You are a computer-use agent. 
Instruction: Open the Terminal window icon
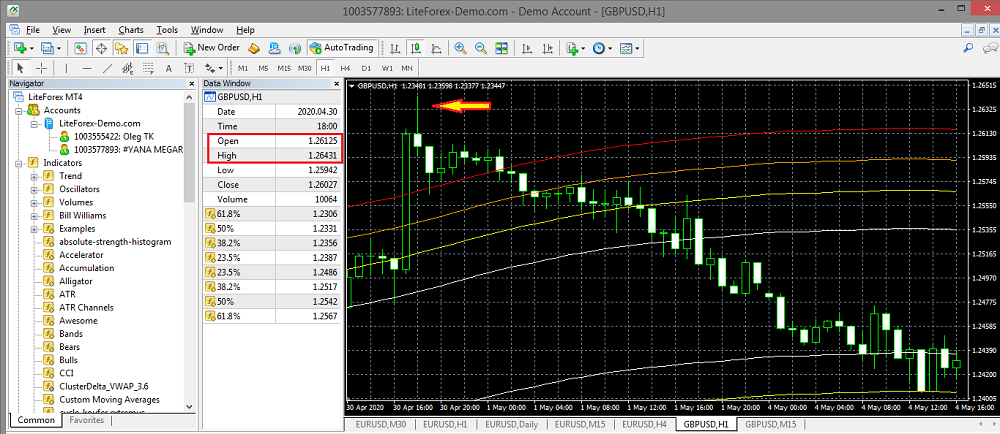142,48
